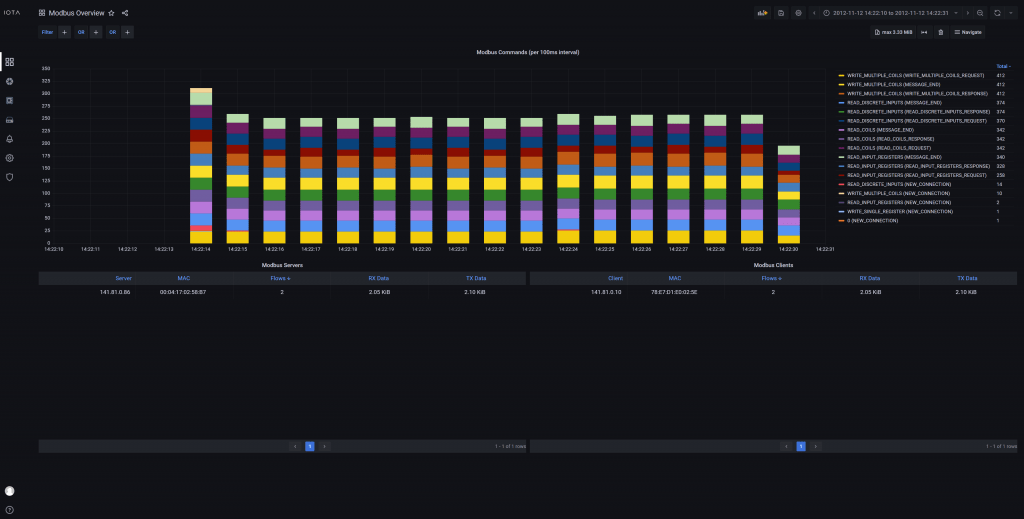This screenshot has width=1024, height=519.
Task: Open the Alerting bell icon in sidebar
Action: coord(10,139)
